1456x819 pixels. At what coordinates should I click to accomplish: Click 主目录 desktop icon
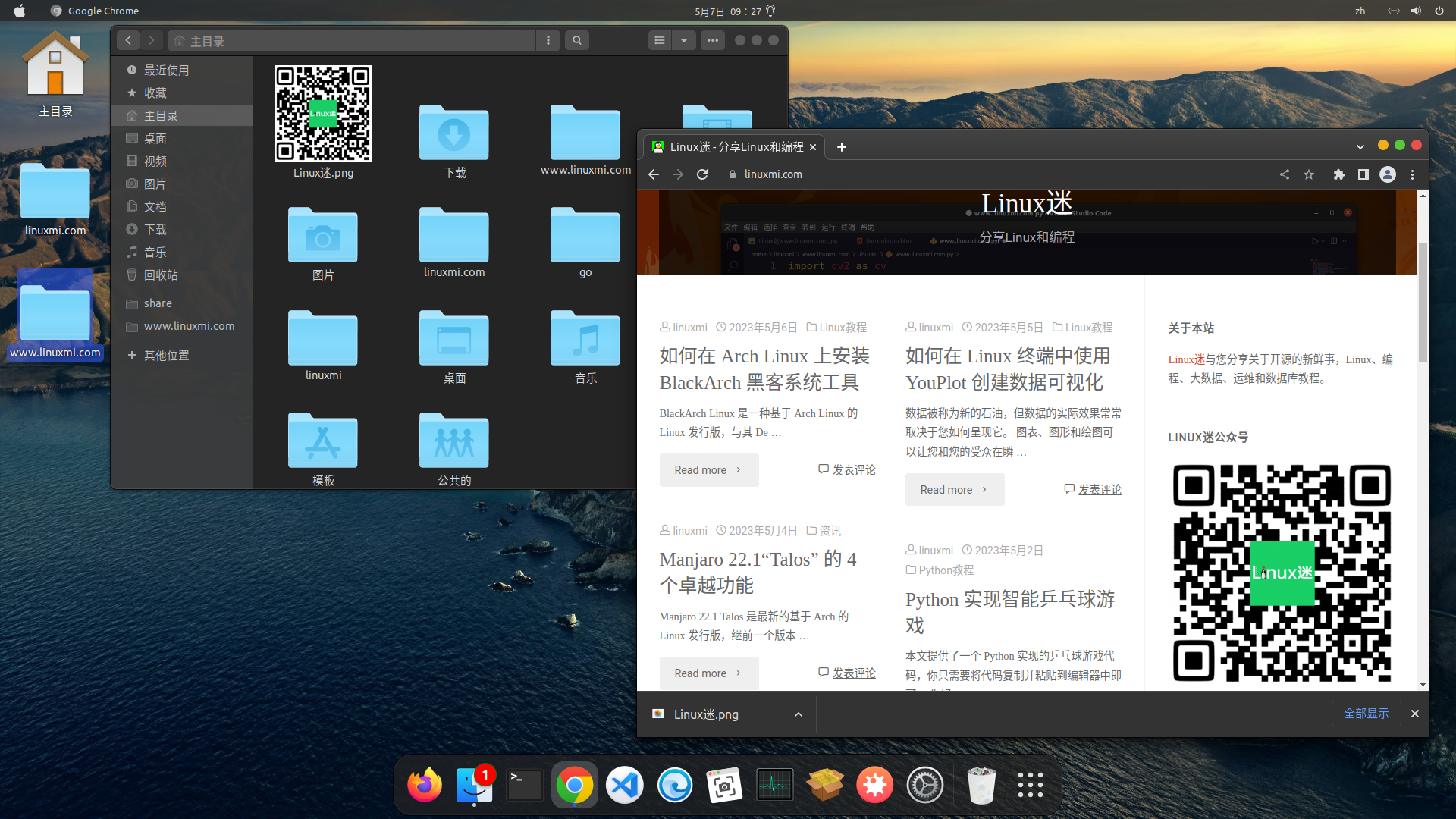(x=55, y=74)
